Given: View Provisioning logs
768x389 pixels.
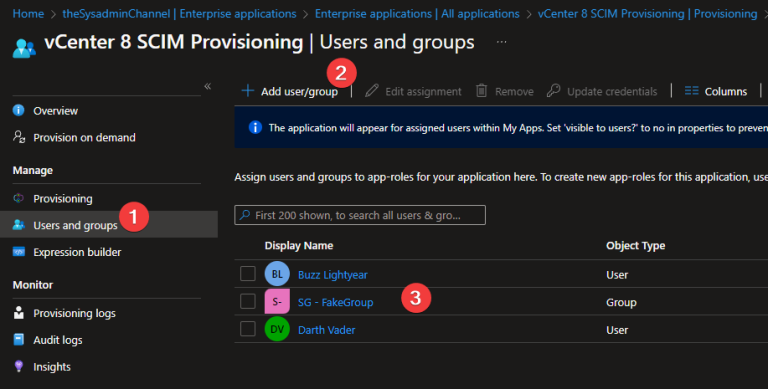Looking at the screenshot, I should tap(74, 314).
